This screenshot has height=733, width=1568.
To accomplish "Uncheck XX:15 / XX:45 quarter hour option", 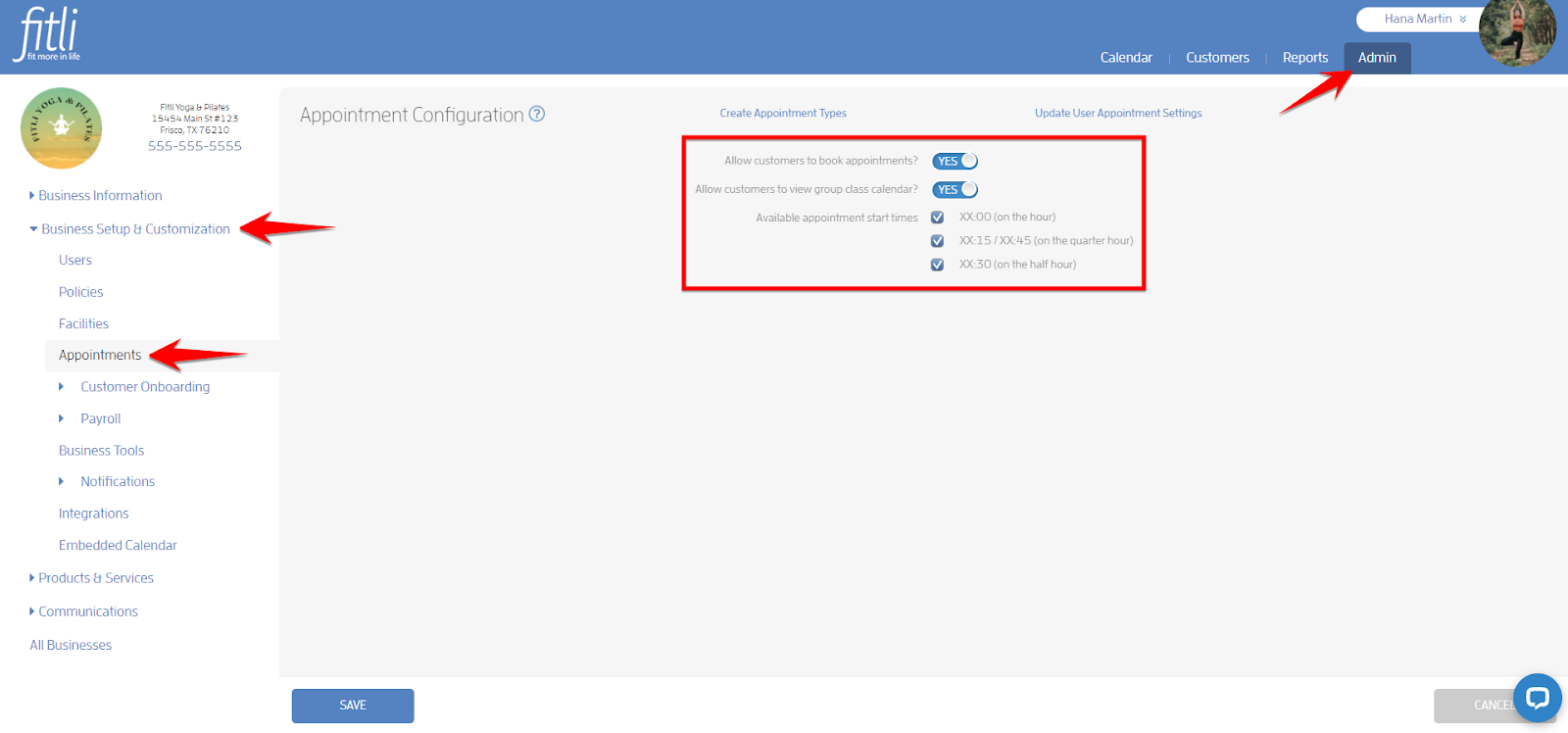I will click(x=938, y=241).
